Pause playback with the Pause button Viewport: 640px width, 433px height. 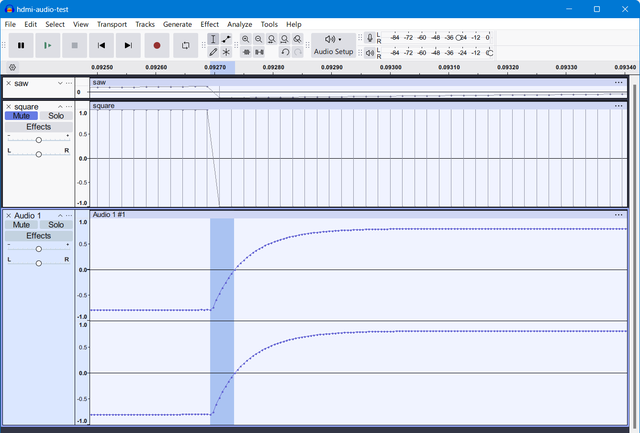tap(21, 45)
